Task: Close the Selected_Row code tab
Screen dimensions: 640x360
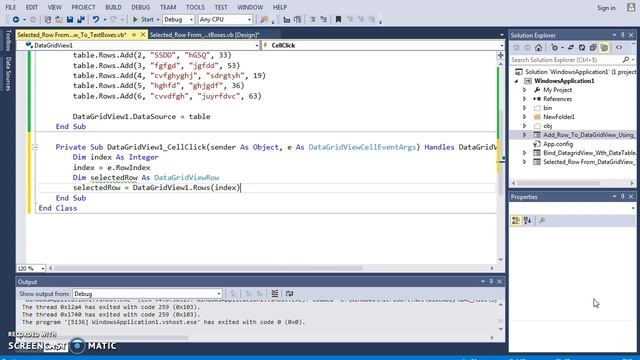Action: click(x=143, y=35)
